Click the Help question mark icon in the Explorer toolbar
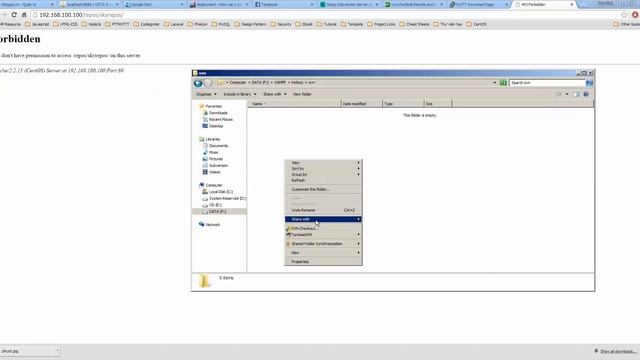640x360 pixels. (x=586, y=94)
